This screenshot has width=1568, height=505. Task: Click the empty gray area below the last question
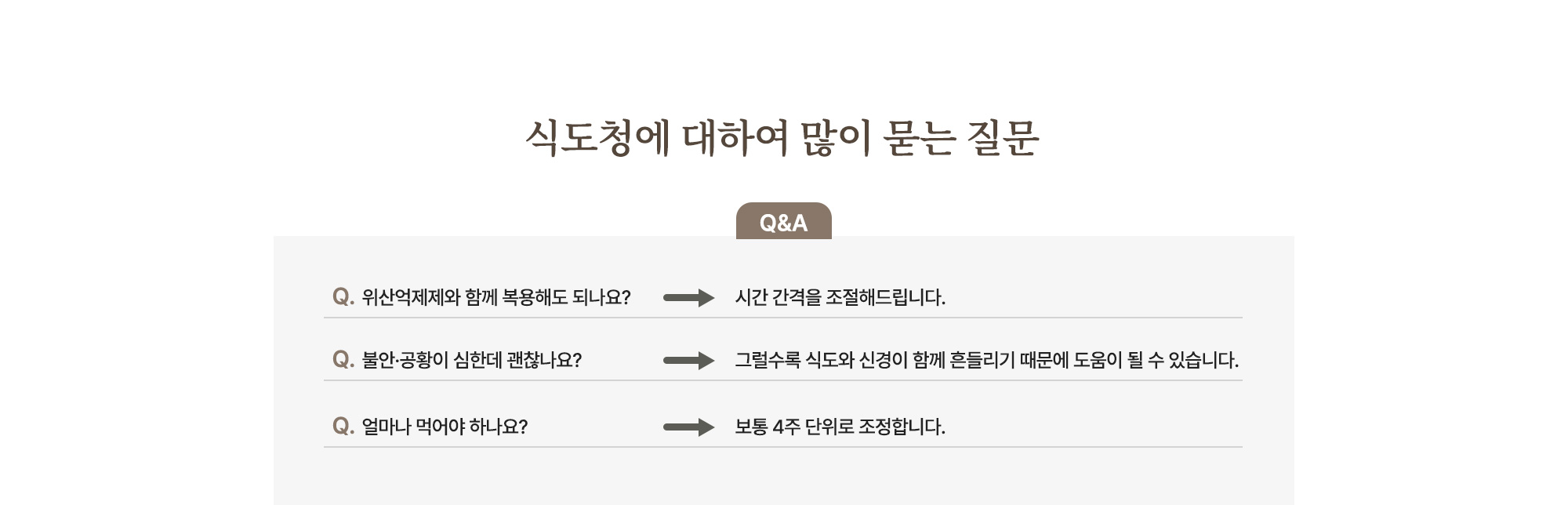tap(782, 480)
